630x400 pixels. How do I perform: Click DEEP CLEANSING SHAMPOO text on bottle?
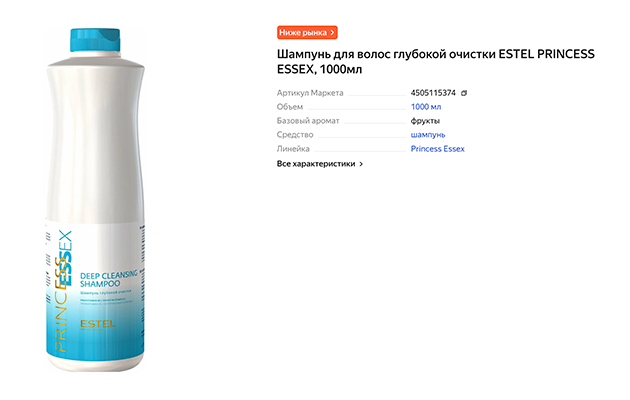tap(108, 279)
